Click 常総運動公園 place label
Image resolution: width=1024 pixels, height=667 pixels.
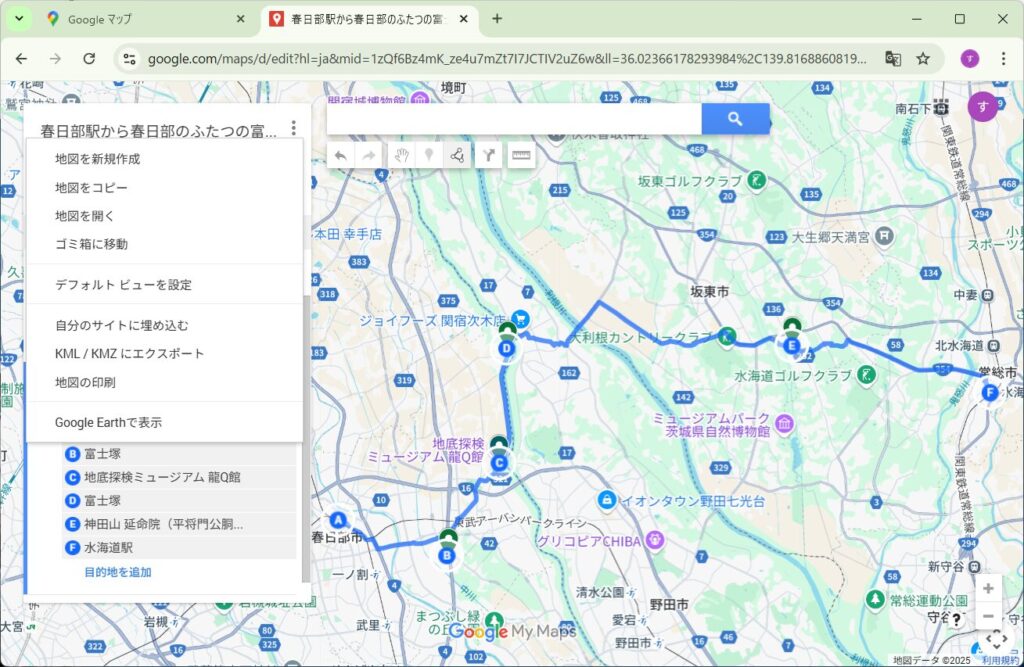[929, 600]
